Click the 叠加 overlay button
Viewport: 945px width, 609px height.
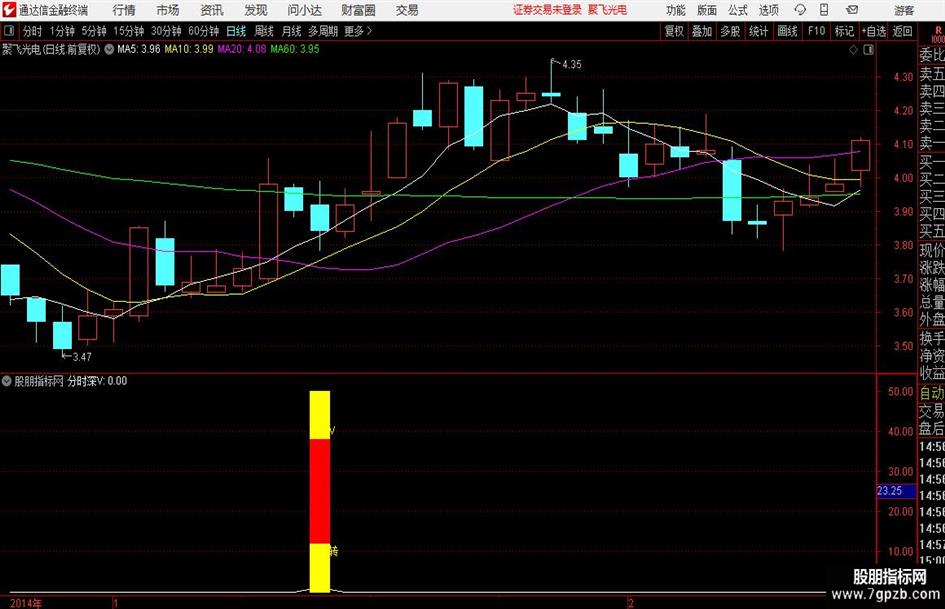pos(702,31)
